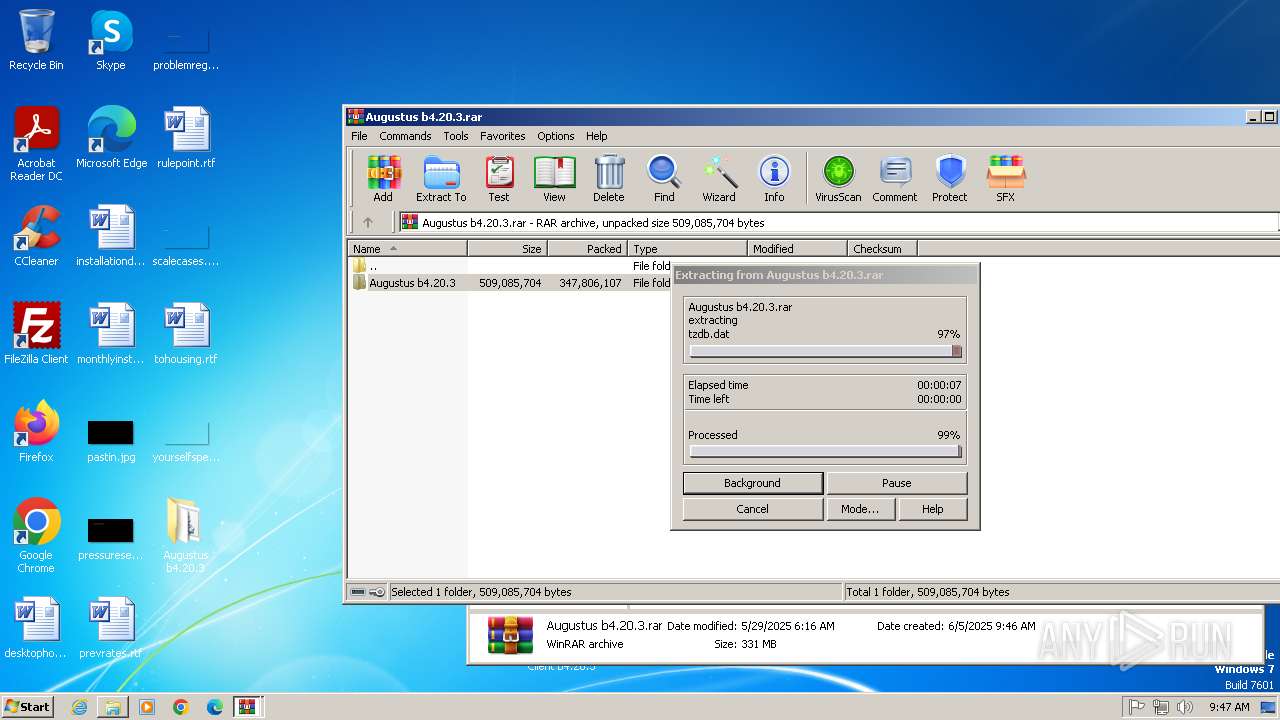
Task: Open the Find tool
Action: point(664,179)
